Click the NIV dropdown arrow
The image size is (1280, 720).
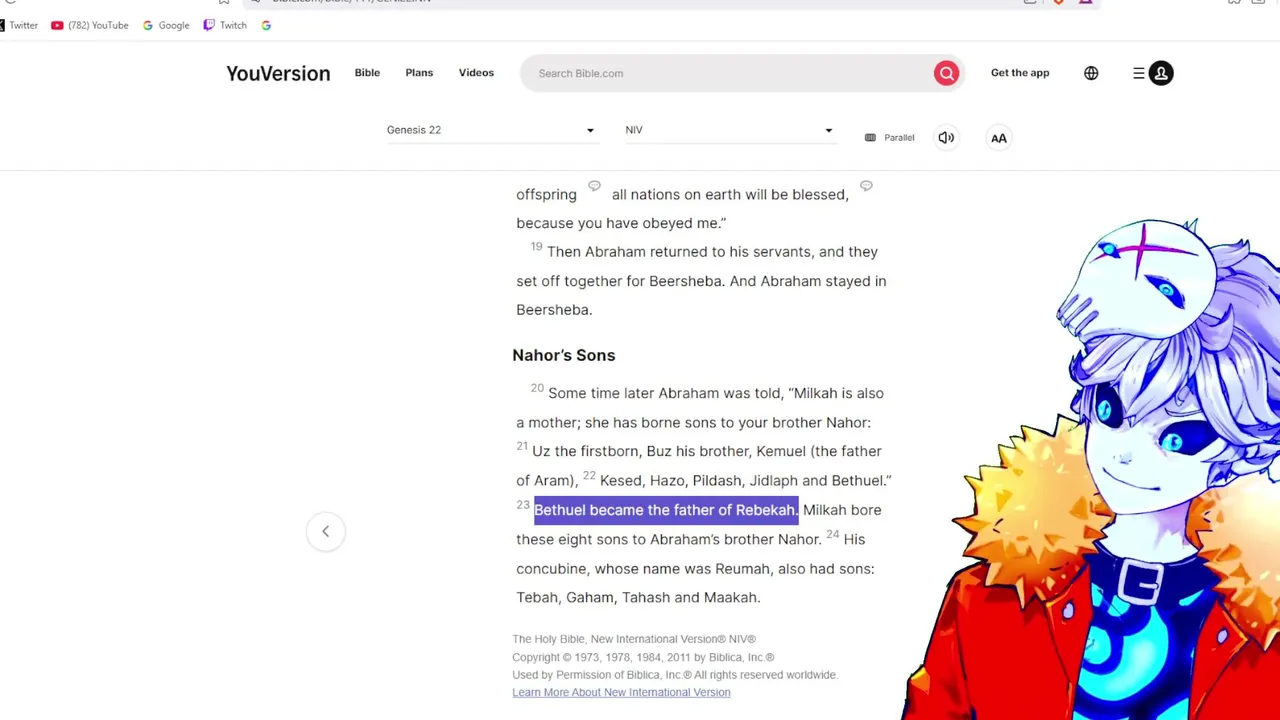(x=828, y=130)
